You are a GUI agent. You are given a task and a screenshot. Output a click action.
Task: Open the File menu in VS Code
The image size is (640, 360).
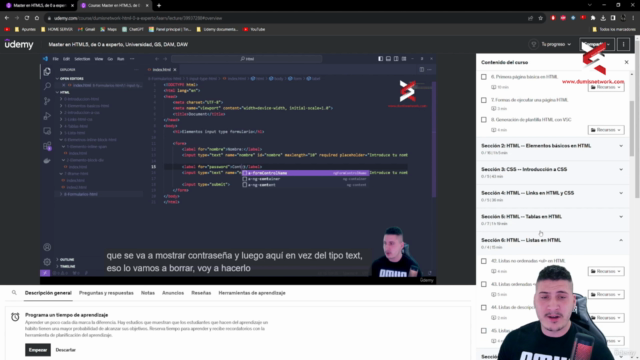tap(56, 59)
